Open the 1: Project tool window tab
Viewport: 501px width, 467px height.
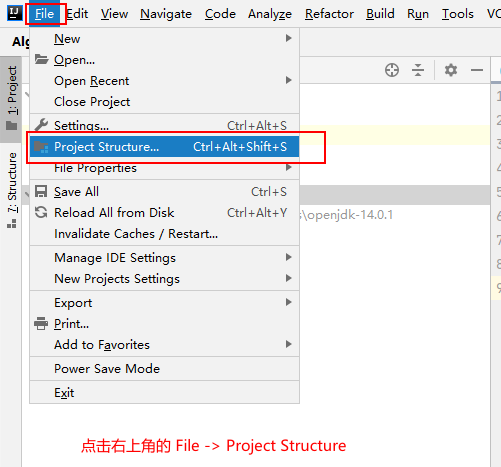click(x=11, y=99)
